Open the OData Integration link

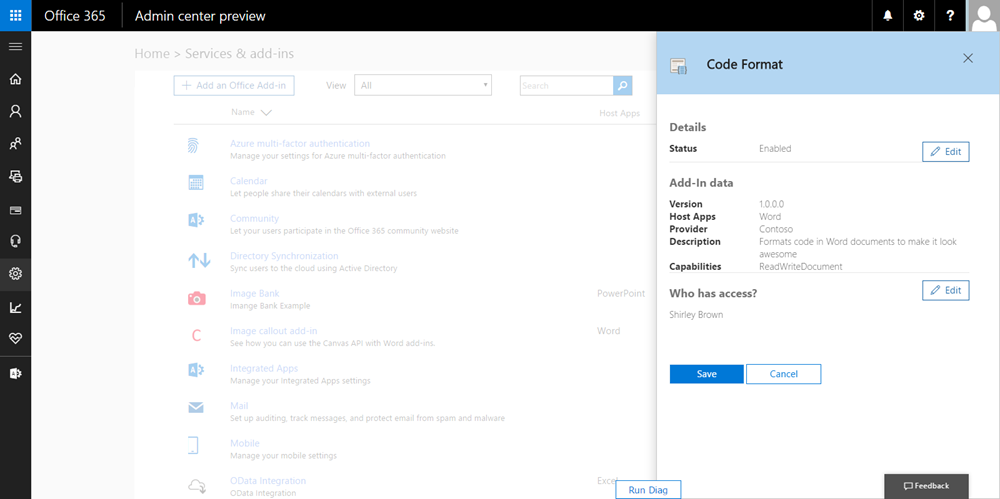268,480
